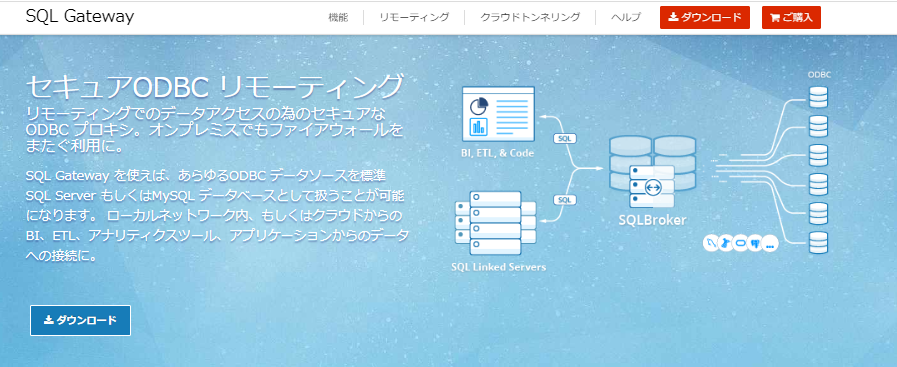The image size is (897, 367).
Task: Click the row of round connector icons
Action: [740, 243]
